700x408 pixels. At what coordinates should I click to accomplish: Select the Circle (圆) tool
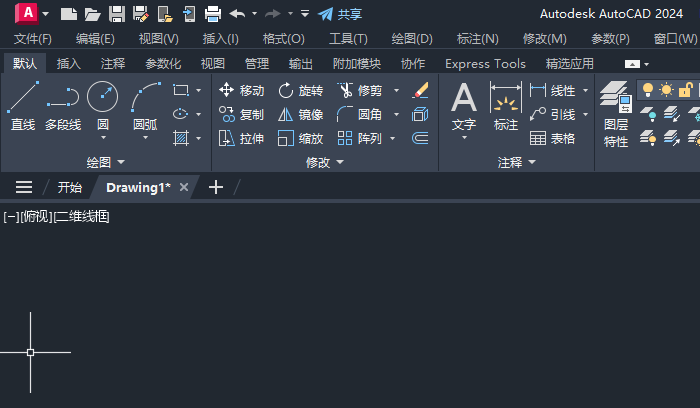coord(103,106)
